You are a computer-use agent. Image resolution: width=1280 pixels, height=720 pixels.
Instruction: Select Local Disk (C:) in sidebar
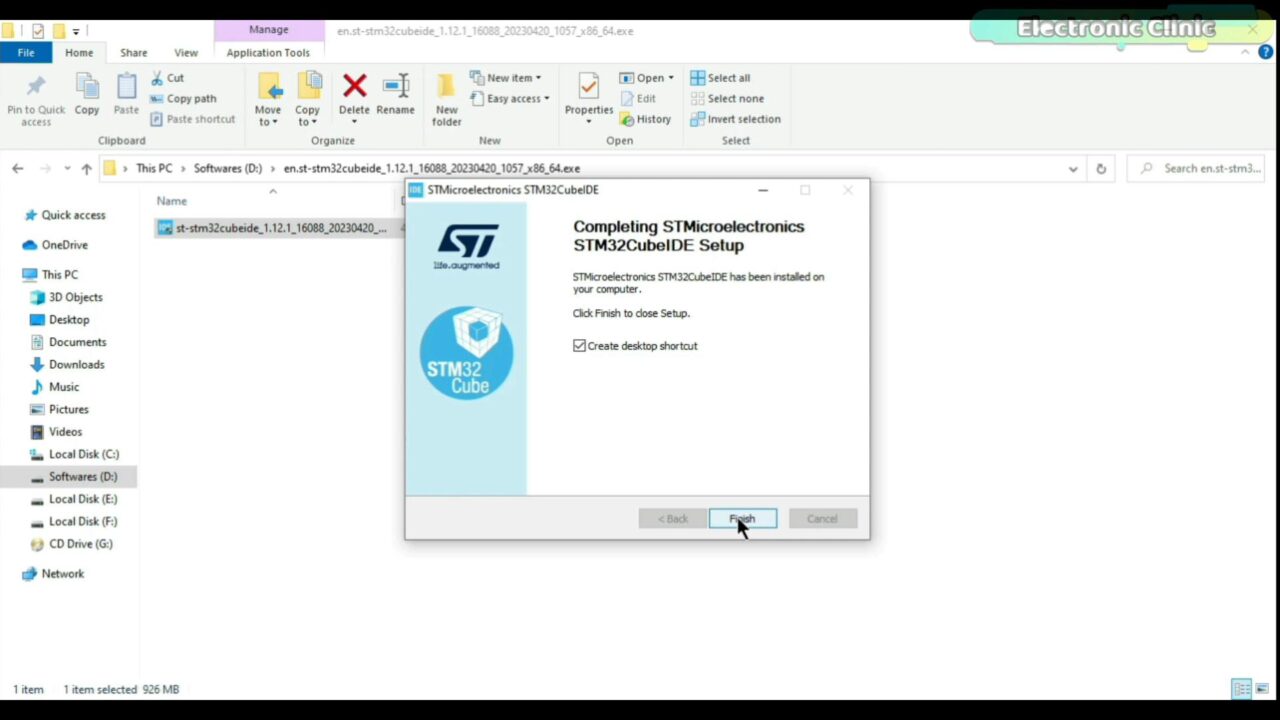[x=83, y=454]
